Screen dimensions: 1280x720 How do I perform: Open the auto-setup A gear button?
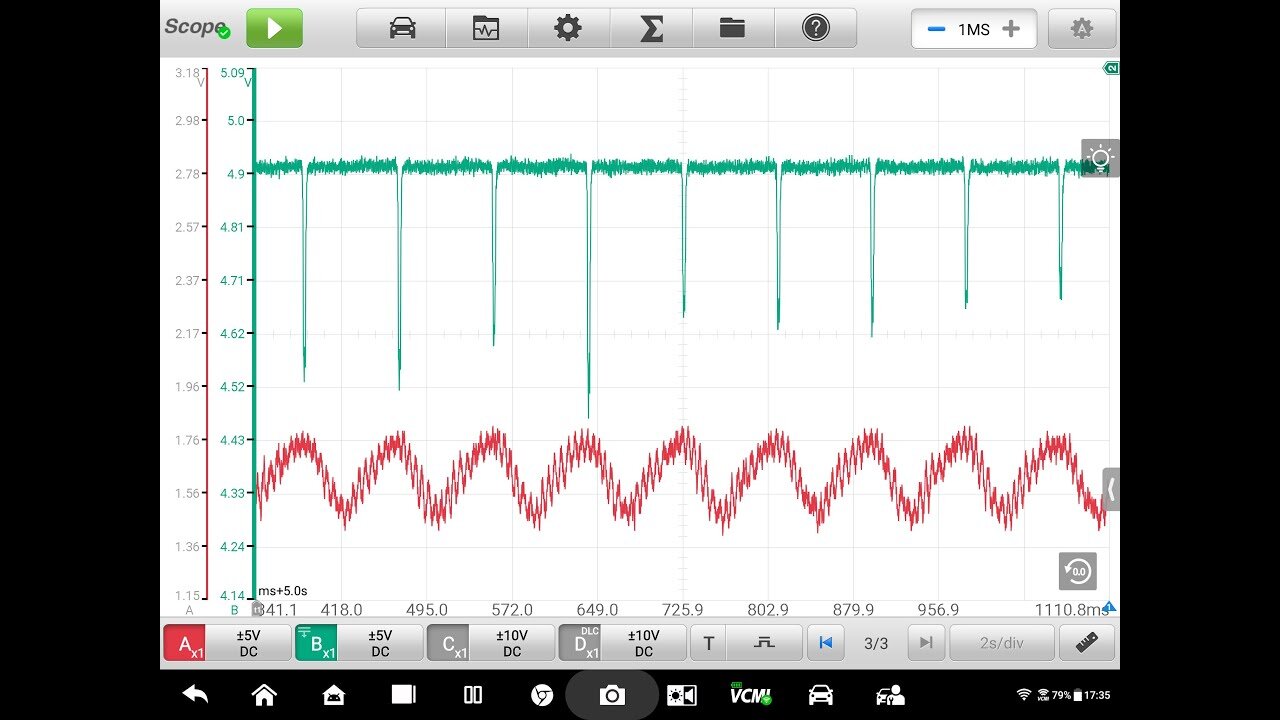point(1082,29)
